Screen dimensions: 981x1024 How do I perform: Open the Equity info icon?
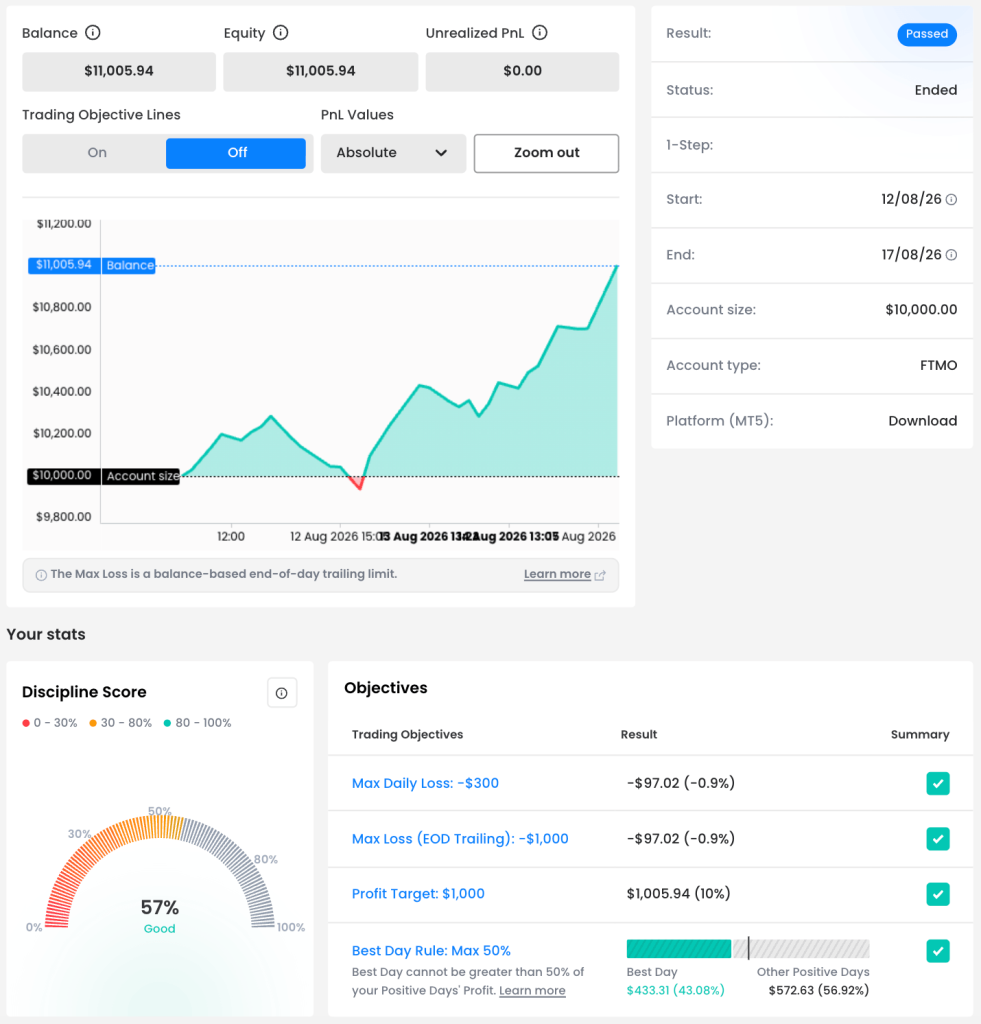coord(280,33)
